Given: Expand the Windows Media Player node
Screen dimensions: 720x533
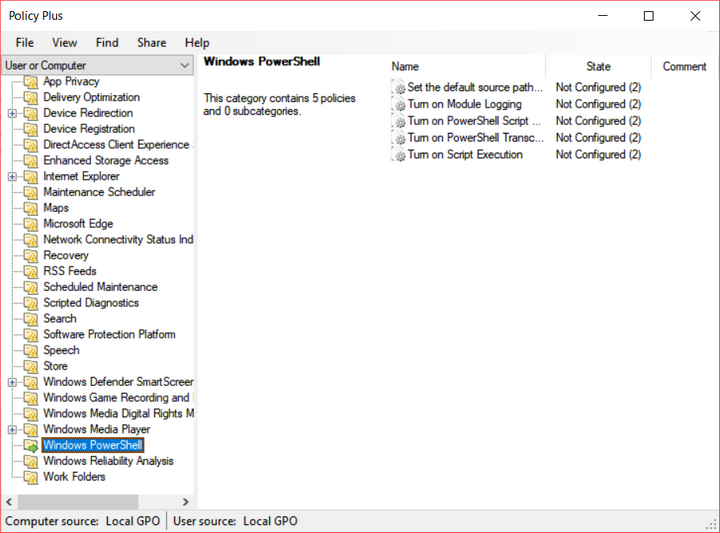Looking at the screenshot, I should pos(12,430).
